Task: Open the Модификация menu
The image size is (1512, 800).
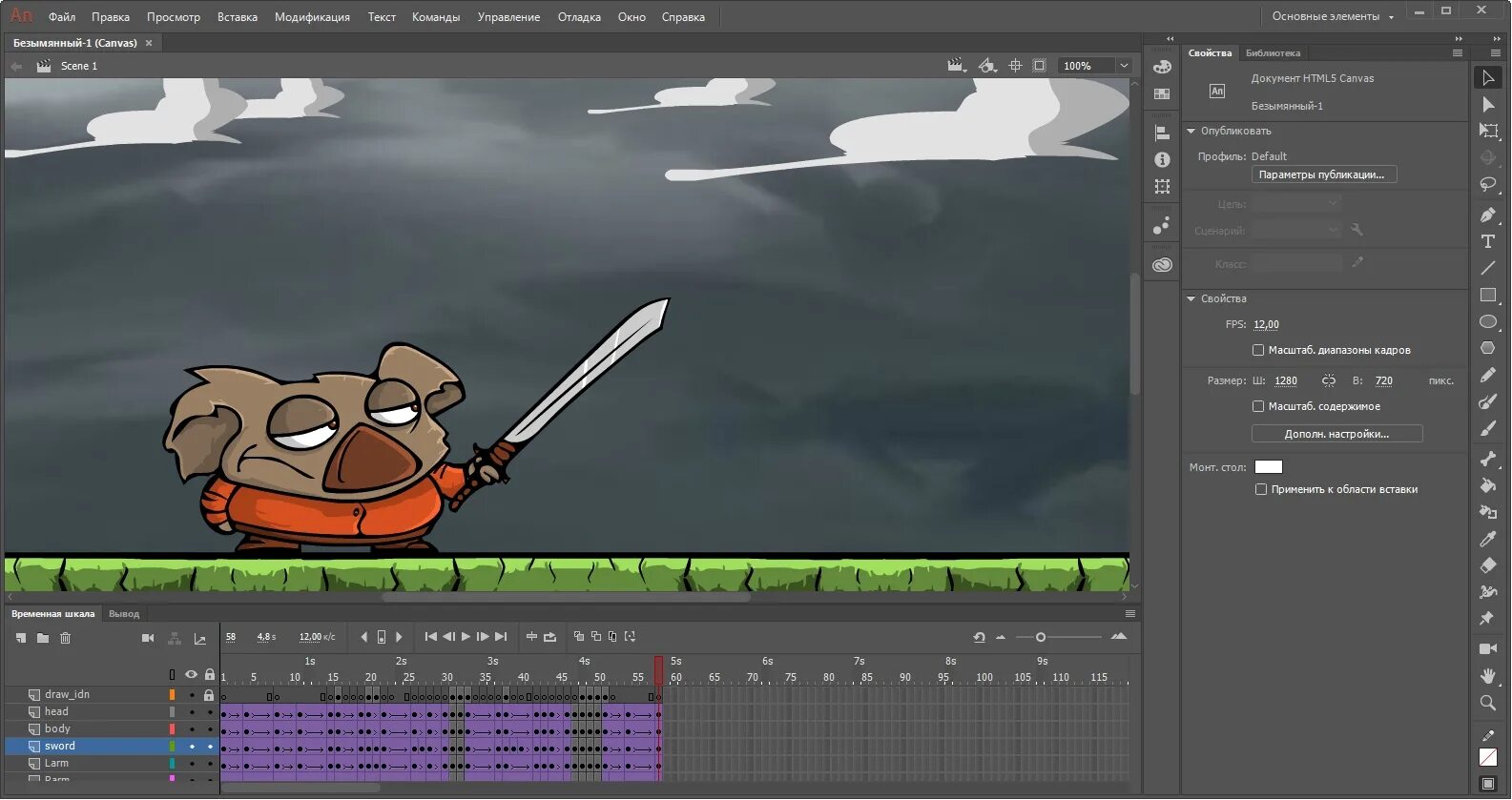Action: [312, 16]
